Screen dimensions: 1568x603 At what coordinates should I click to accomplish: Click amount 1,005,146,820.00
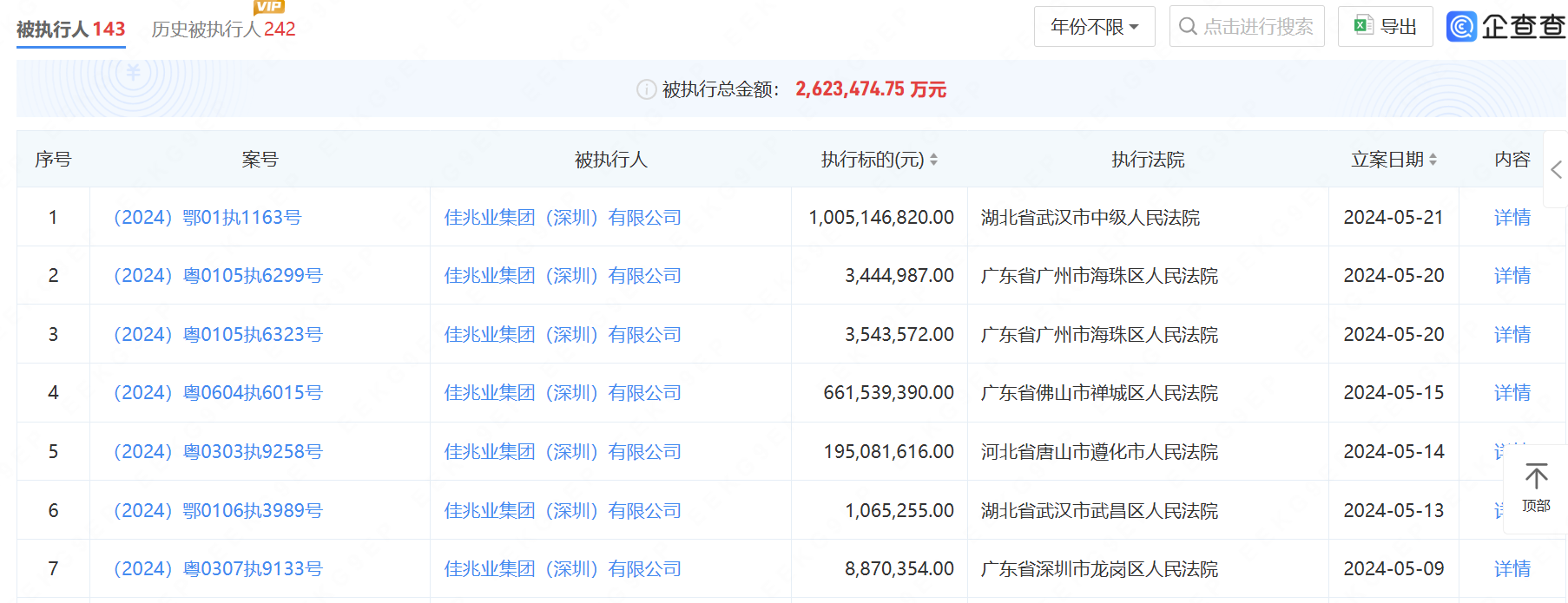(881, 217)
